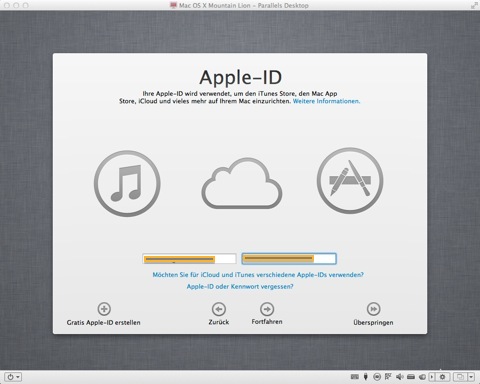Image resolution: width=480 pixels, height=384 pixels.
Task: Click the shared folders flag icon in status bar
Action: point(388,377)
